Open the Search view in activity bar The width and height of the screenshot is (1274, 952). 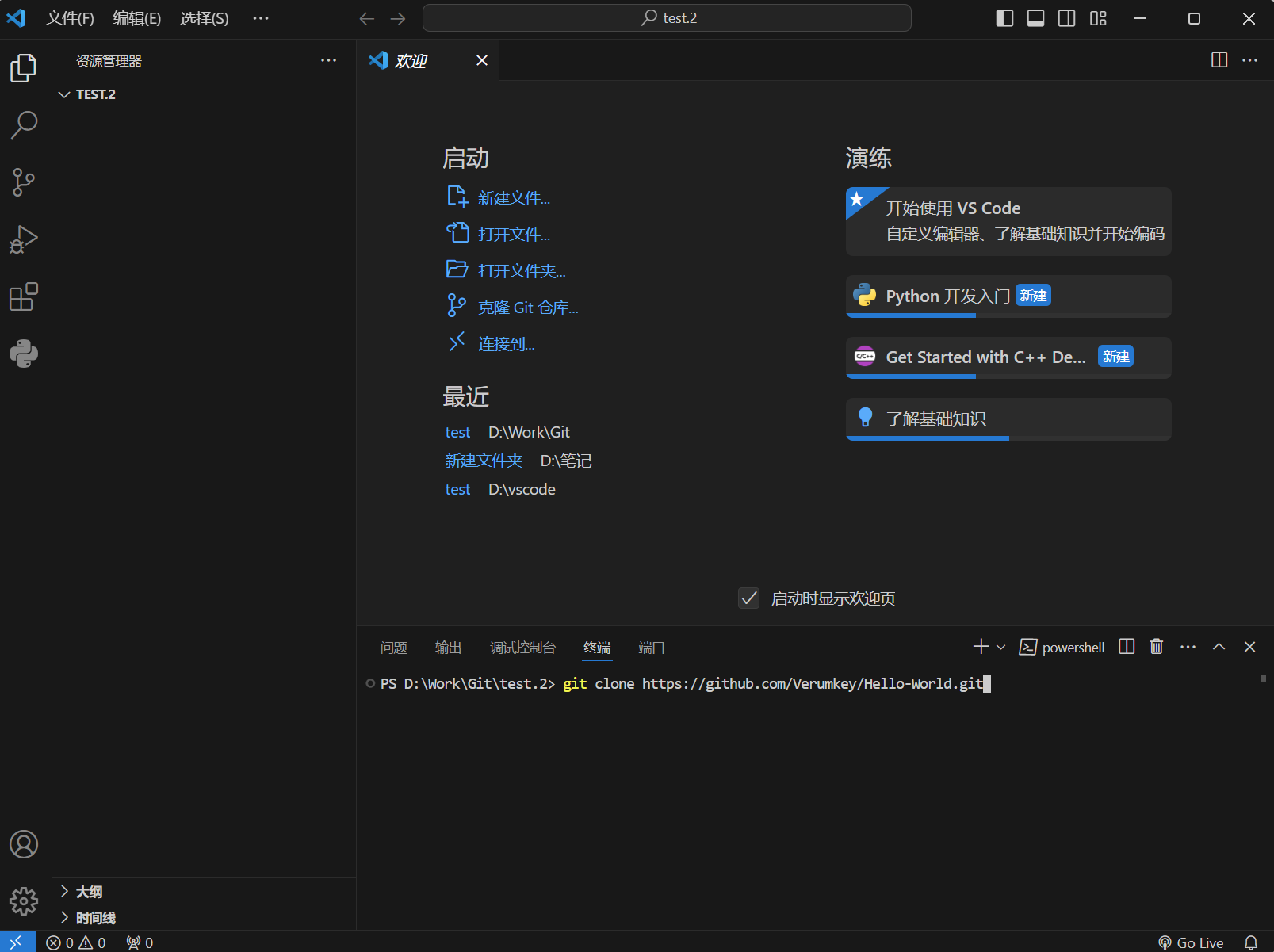click(x=24, y=125)
